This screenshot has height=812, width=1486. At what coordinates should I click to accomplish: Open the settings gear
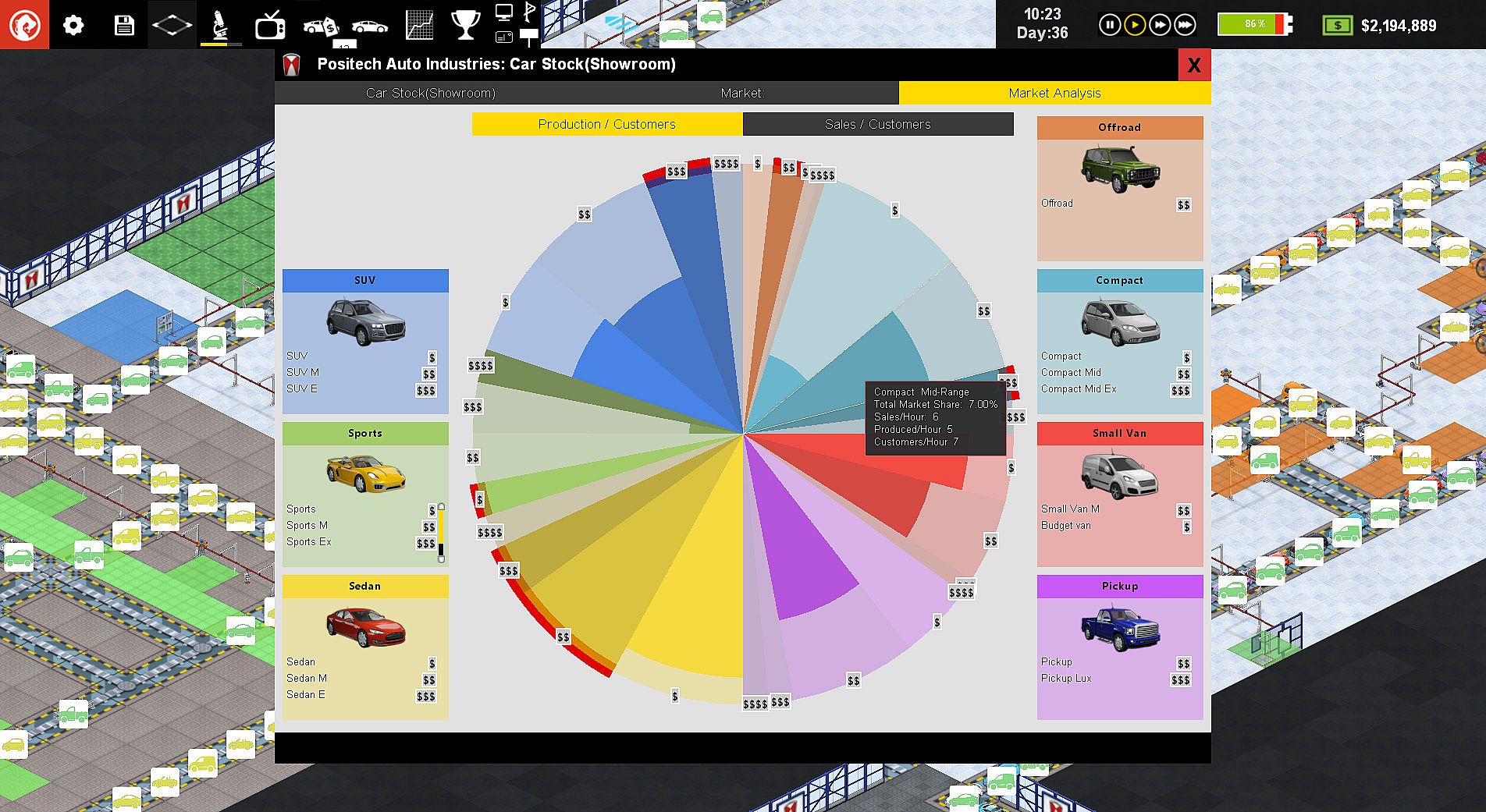(73, 25)
